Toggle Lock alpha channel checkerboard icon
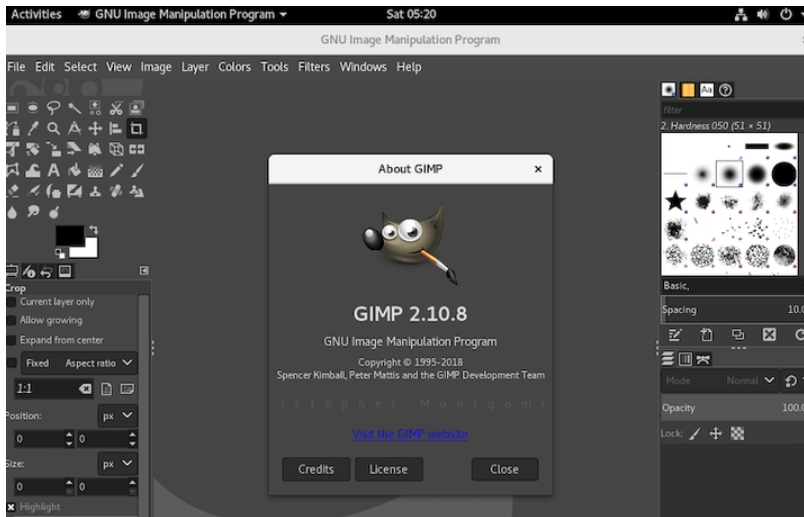 click(x=737, y=434)
